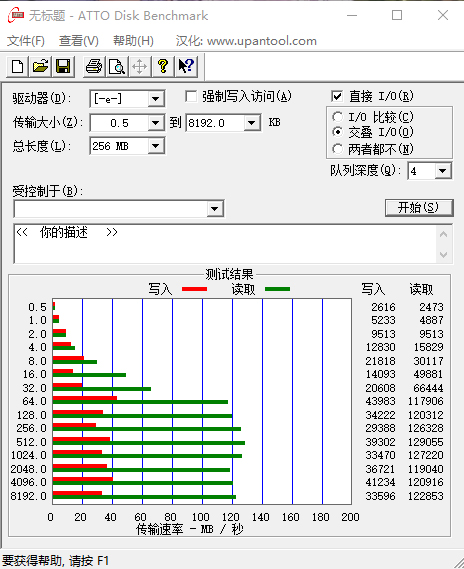Select the I/O 比较(C) radio button
The width and height of the screenshot is (464, 569).
(x=337, y=117)
